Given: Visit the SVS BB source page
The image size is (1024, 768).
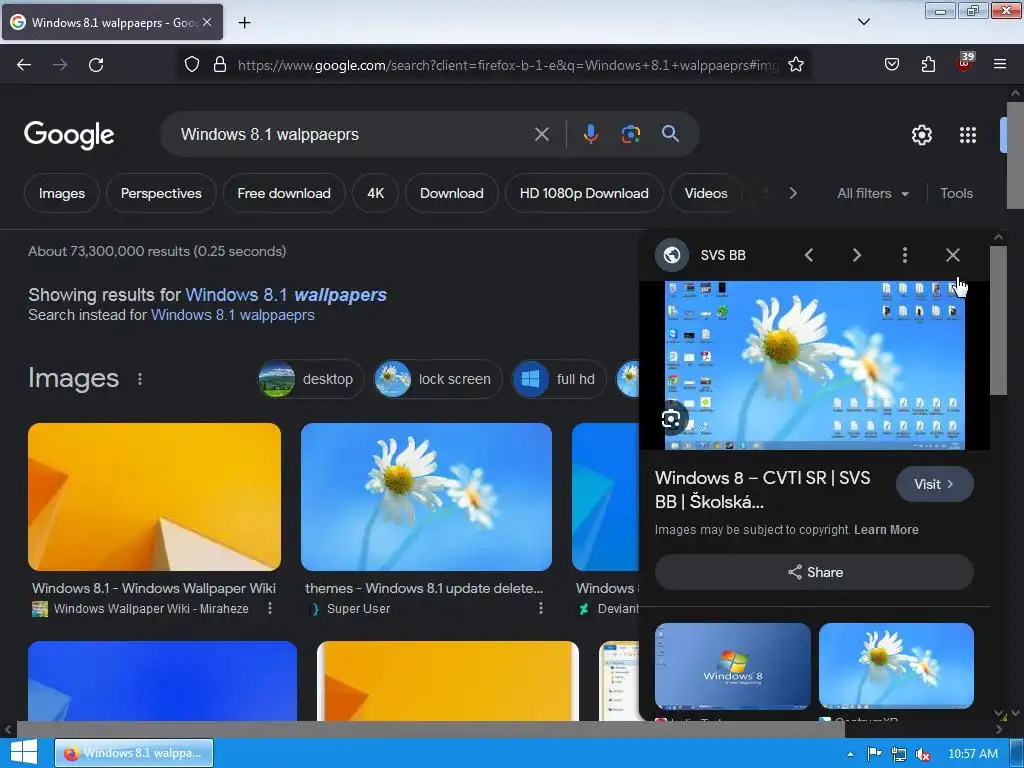Looking at the screenshot, I should [935, 485].
